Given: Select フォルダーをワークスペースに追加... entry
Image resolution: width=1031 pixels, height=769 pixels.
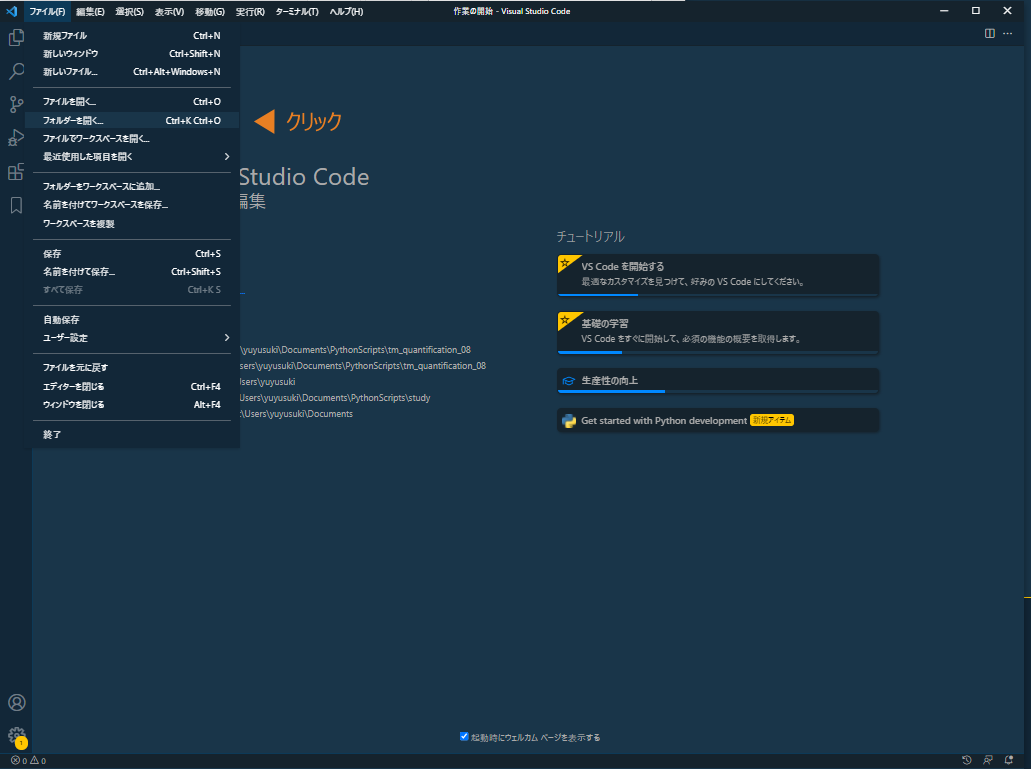Looking at the screenshot, I should pyautogui.click(x=132, y=187).
